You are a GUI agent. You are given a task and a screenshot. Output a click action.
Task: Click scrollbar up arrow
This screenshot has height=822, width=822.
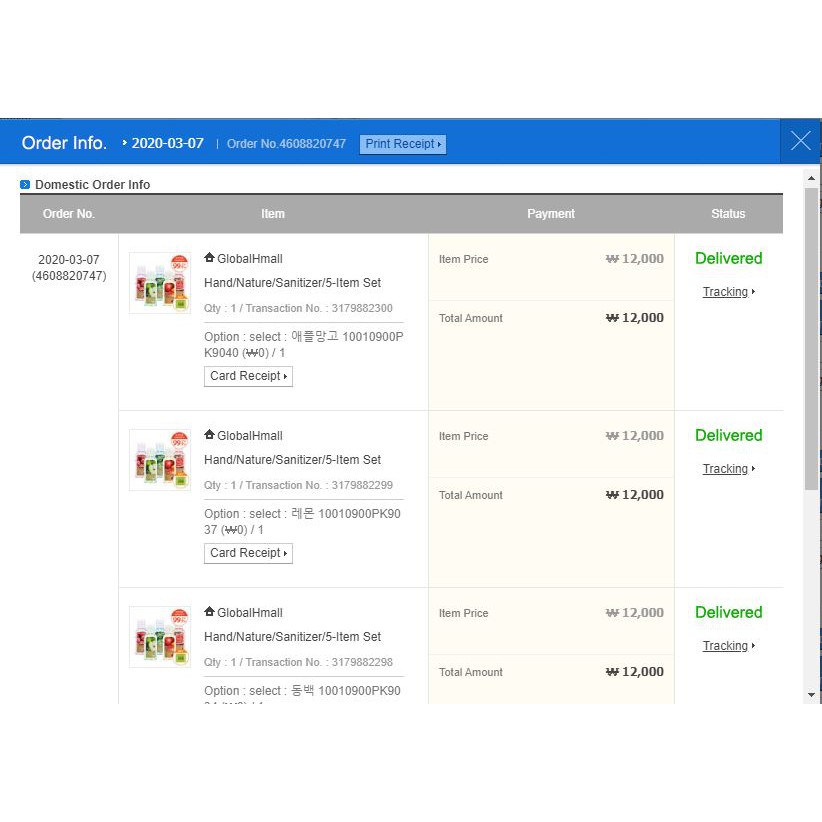pyautogui.click(x=811, y=178)
